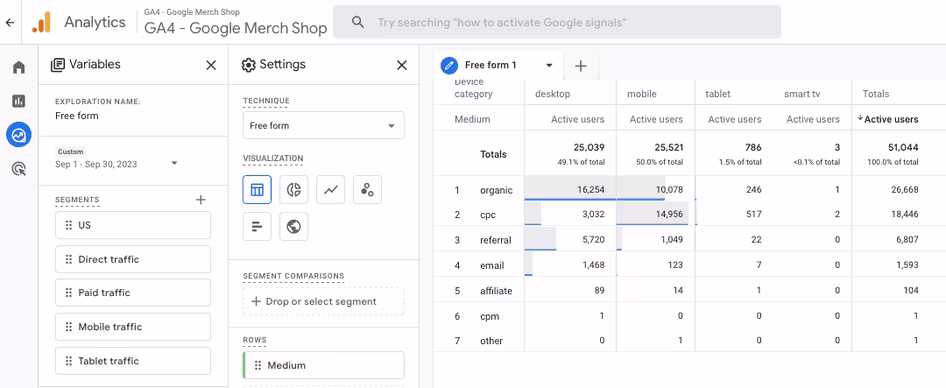Select the Mobile traffic segment
This screenshot has width=946, height=388.
pos(133,327)
